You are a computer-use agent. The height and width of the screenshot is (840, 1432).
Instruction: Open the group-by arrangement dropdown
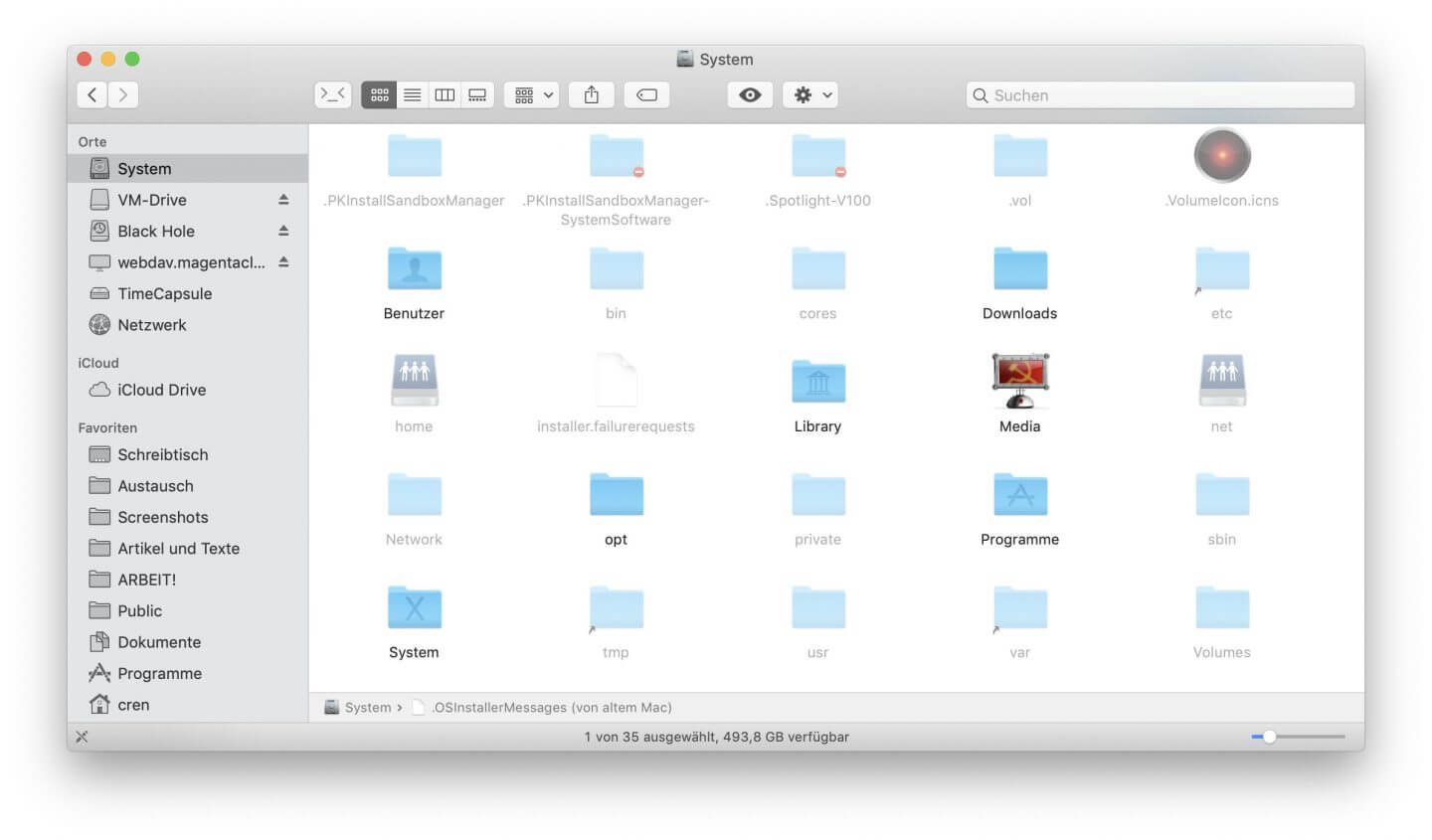531,94
